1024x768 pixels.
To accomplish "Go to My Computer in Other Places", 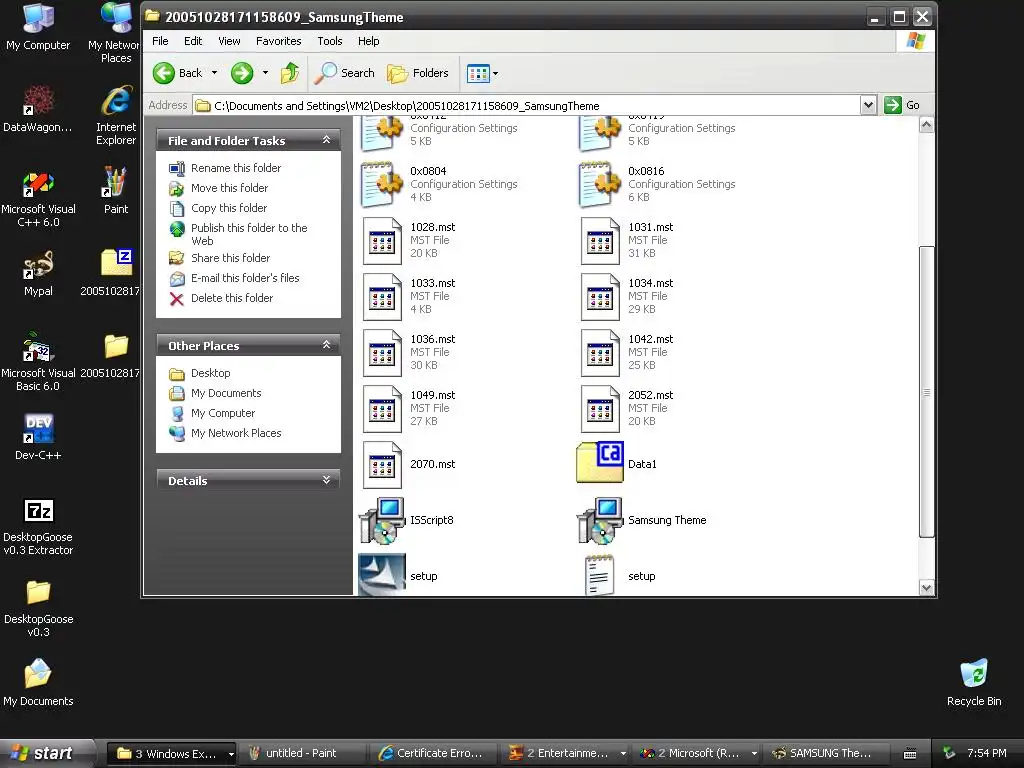I will 222,413.
